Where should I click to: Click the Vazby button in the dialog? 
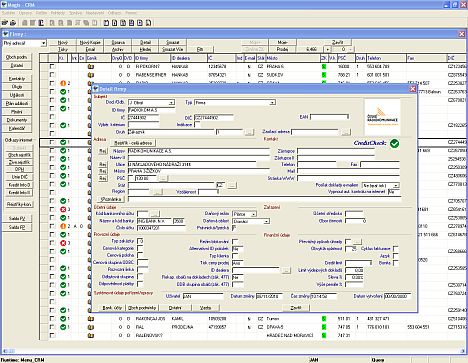coord(205,308)
